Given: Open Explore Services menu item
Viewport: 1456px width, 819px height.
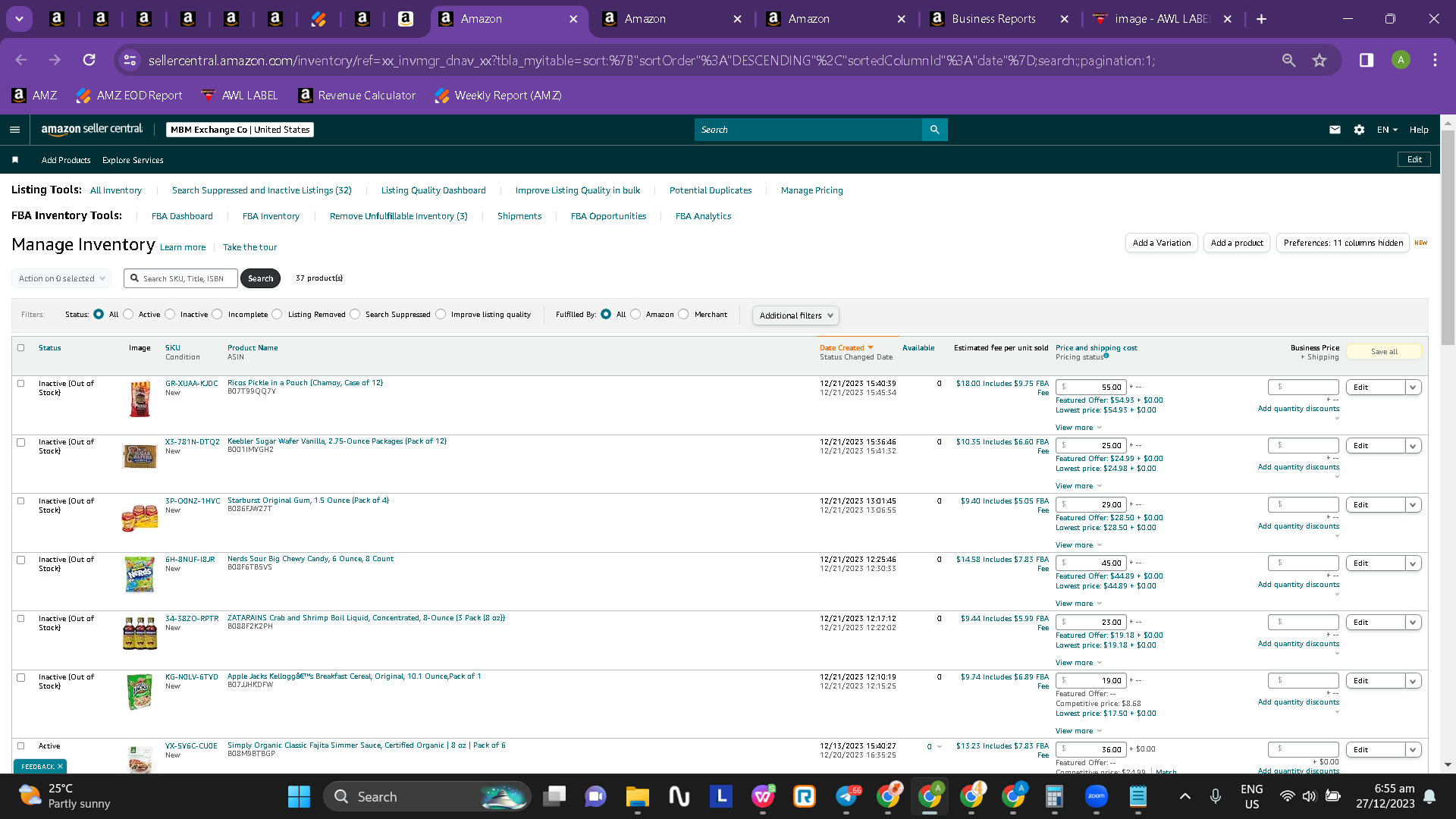Looking at the screenshot, I should [x=133, y=160].
